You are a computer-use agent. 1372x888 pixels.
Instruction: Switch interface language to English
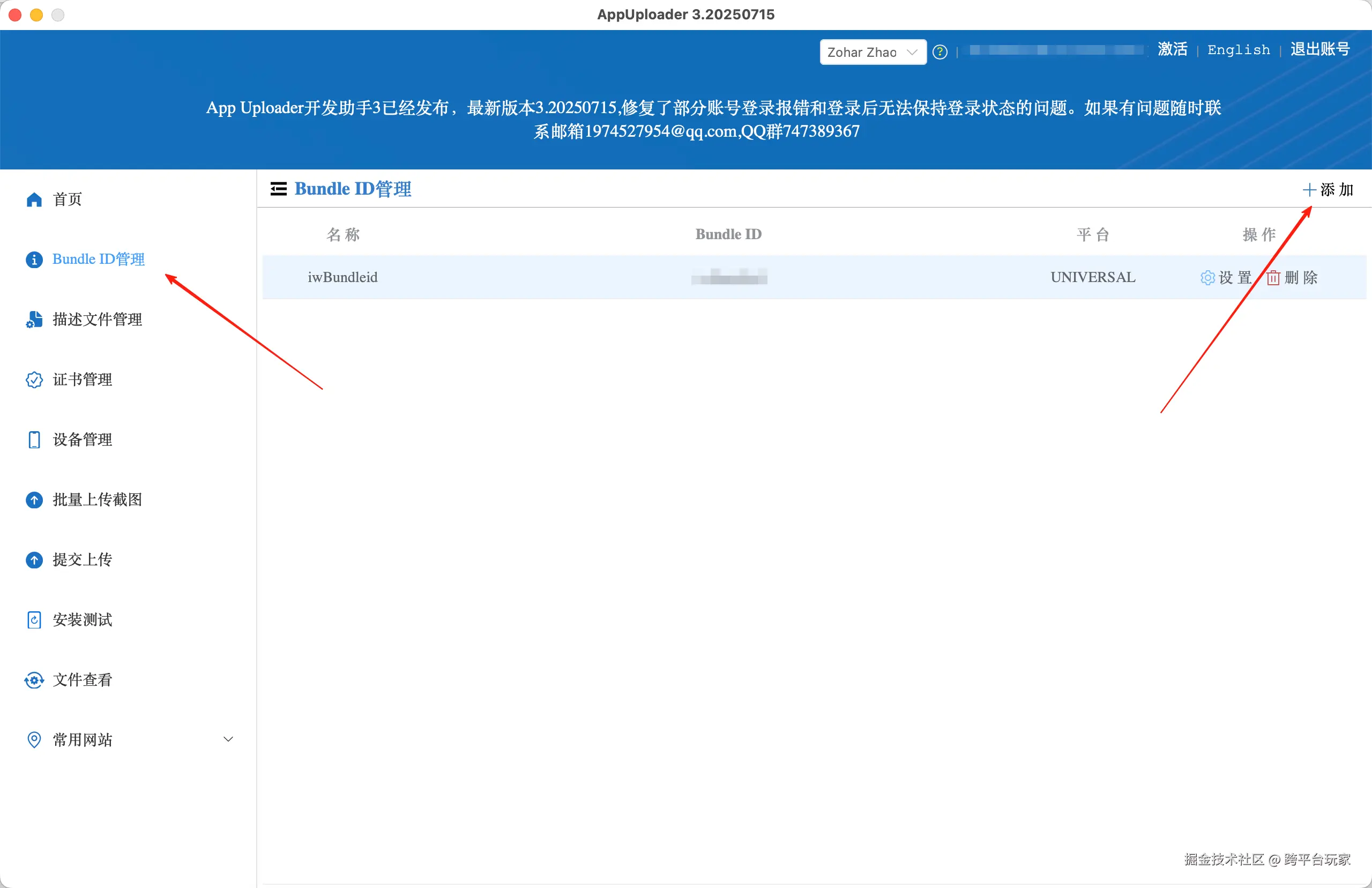pos(1239,49)
